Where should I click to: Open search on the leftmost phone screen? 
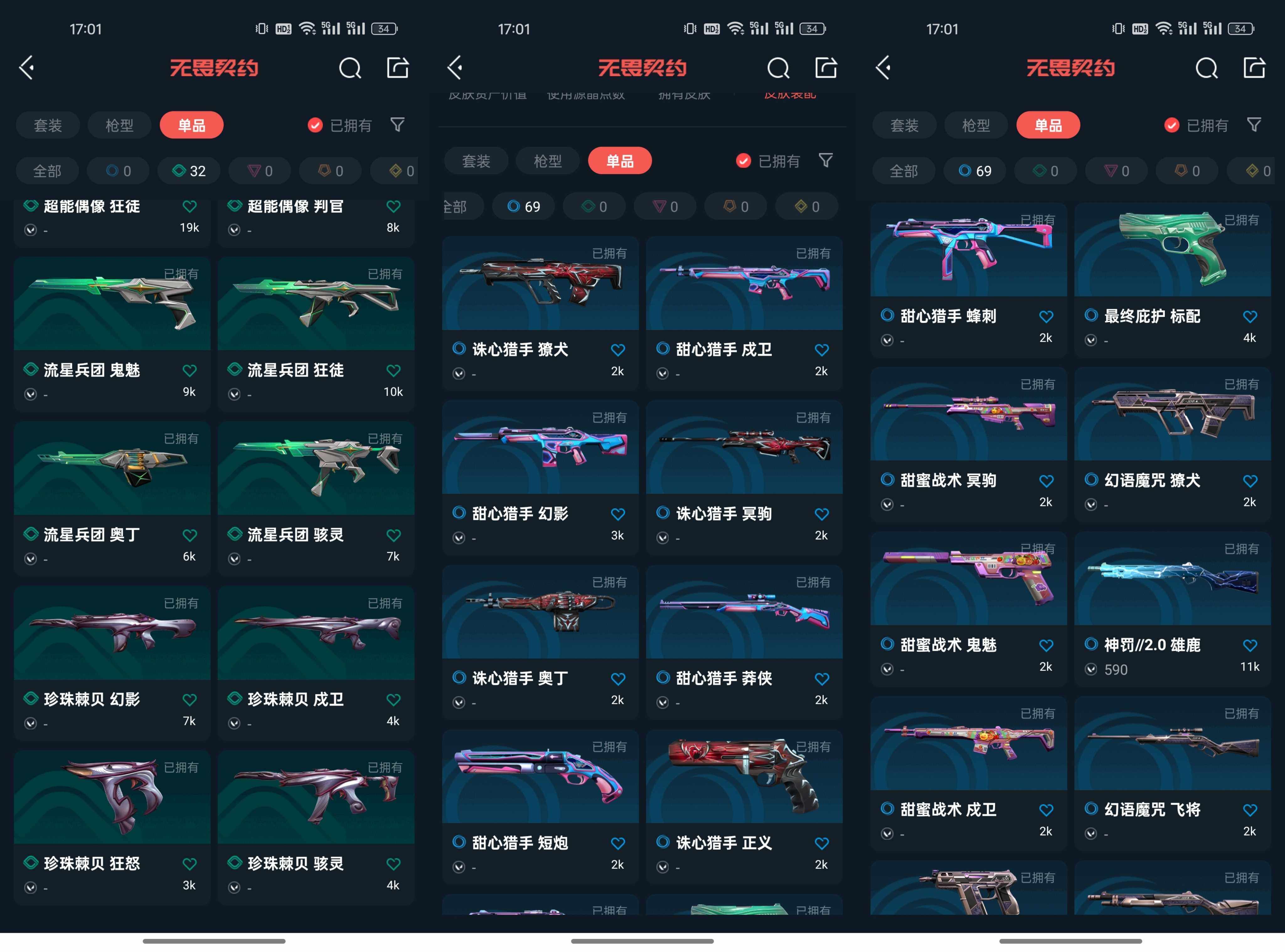point(350,68)
